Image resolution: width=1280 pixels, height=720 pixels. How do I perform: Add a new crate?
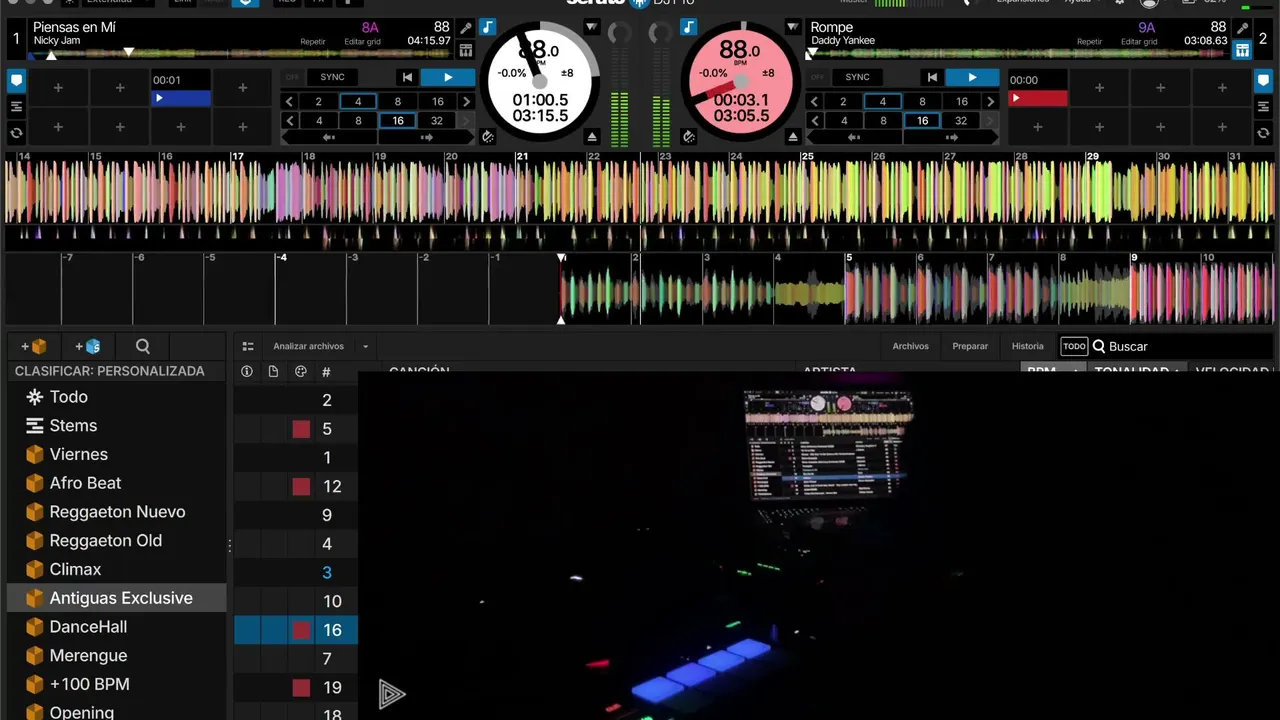point(34,346)
